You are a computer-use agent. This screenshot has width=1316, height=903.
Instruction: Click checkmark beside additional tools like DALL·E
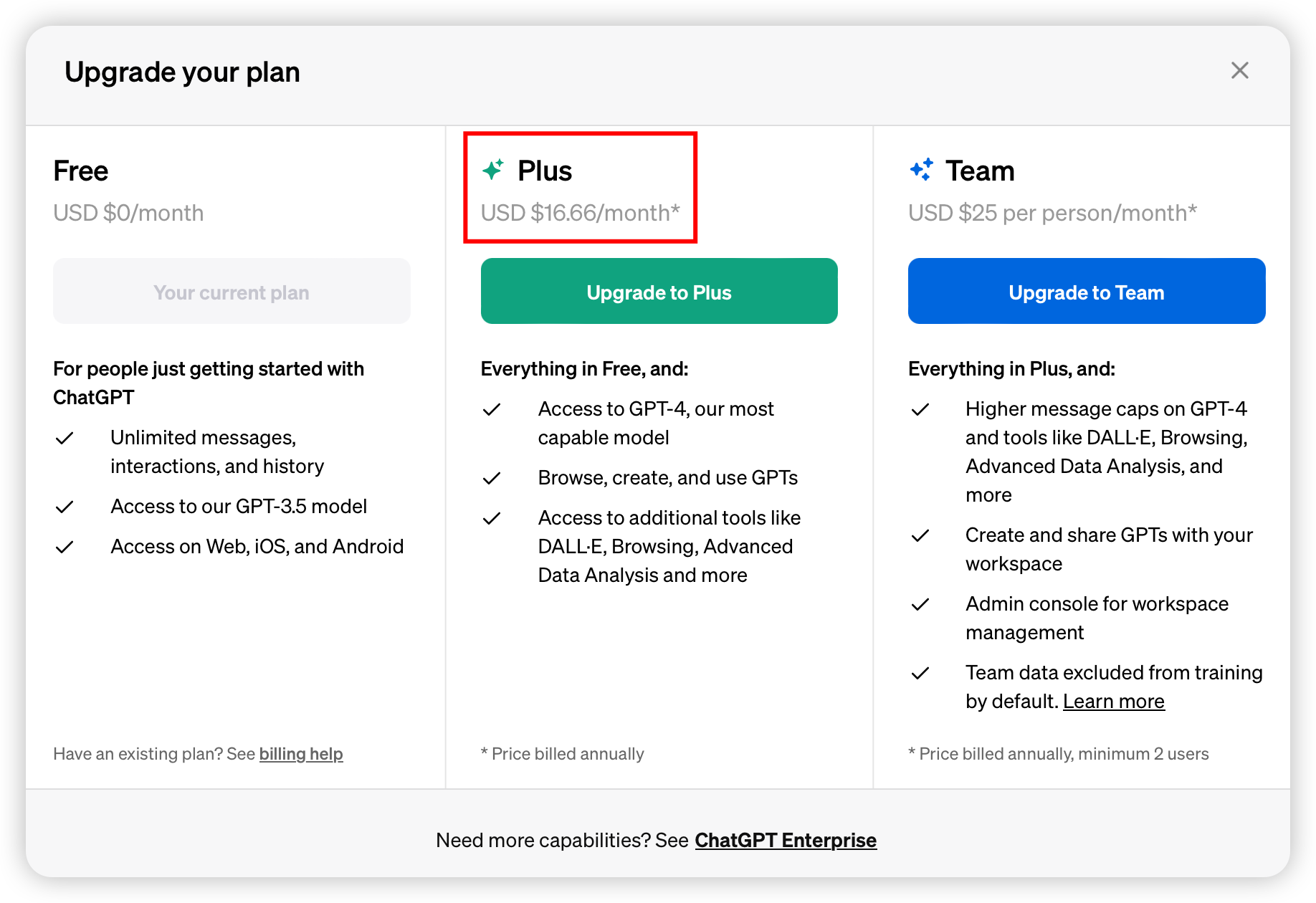[x=492, y=518]
